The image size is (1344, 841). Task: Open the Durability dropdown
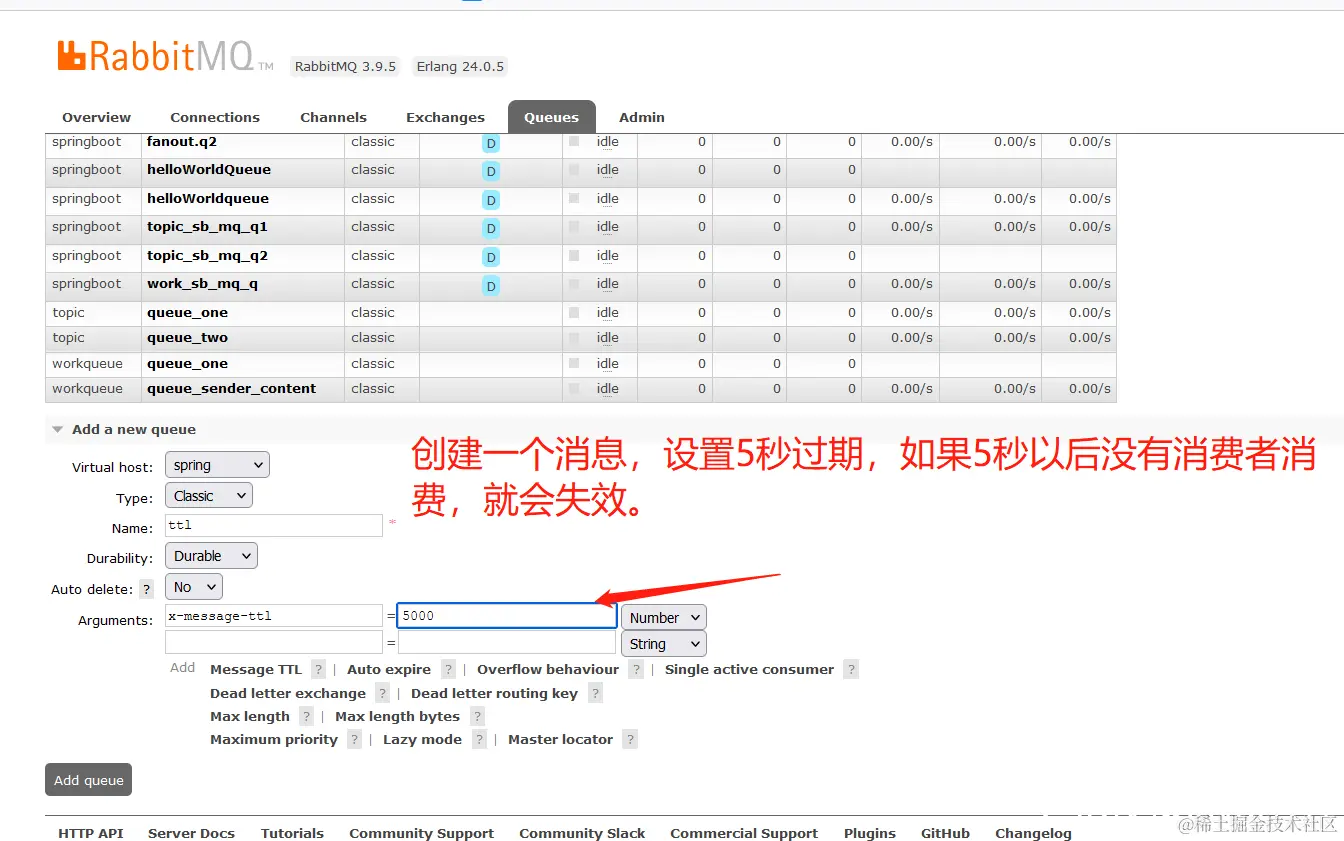coord(211,556)
